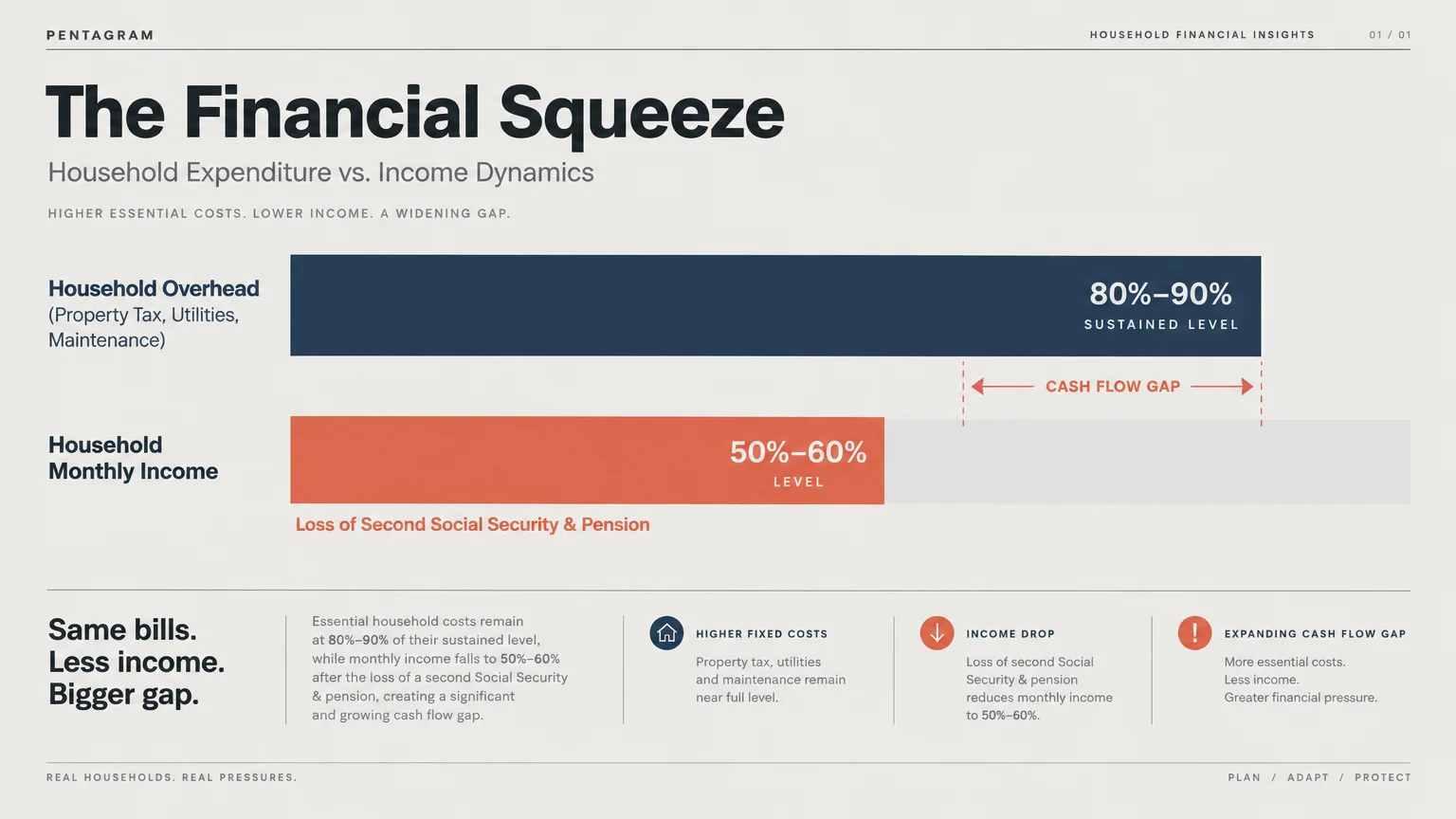Click the 80%–90% sustained level value

pos(1160,294)
